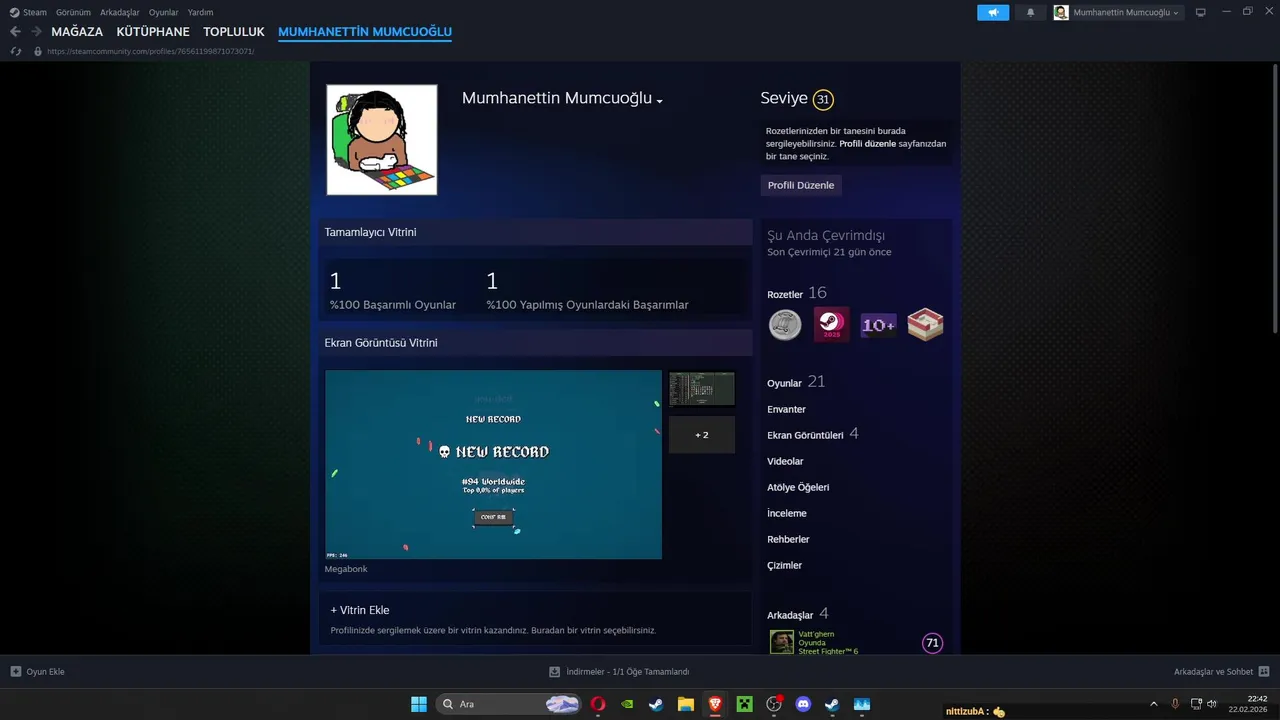The height and width of the screenshot is (720, 1280).
Task: Open Discord from taskbar
Action: pos(803,704)
